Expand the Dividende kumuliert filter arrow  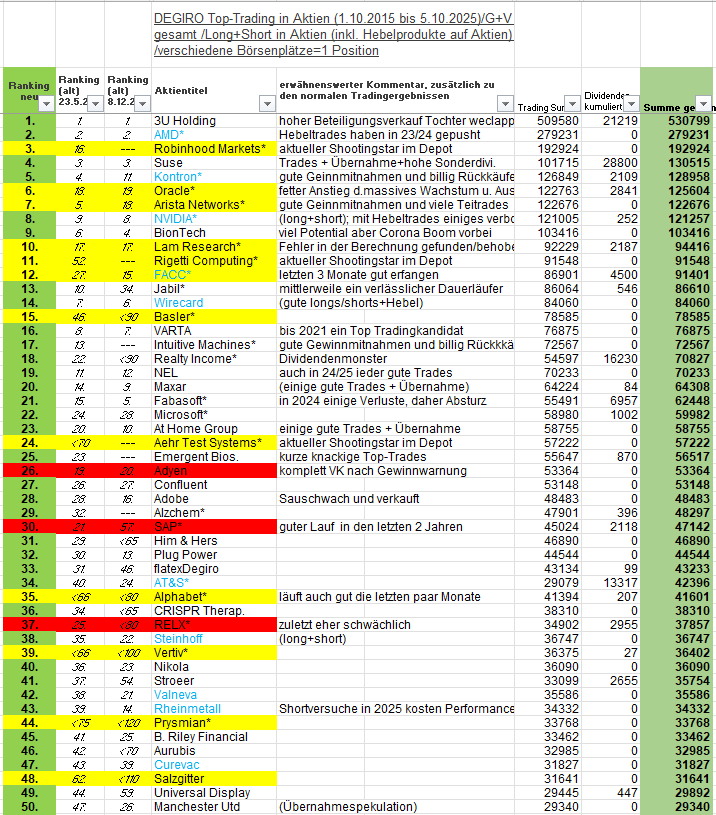point(630,104)
